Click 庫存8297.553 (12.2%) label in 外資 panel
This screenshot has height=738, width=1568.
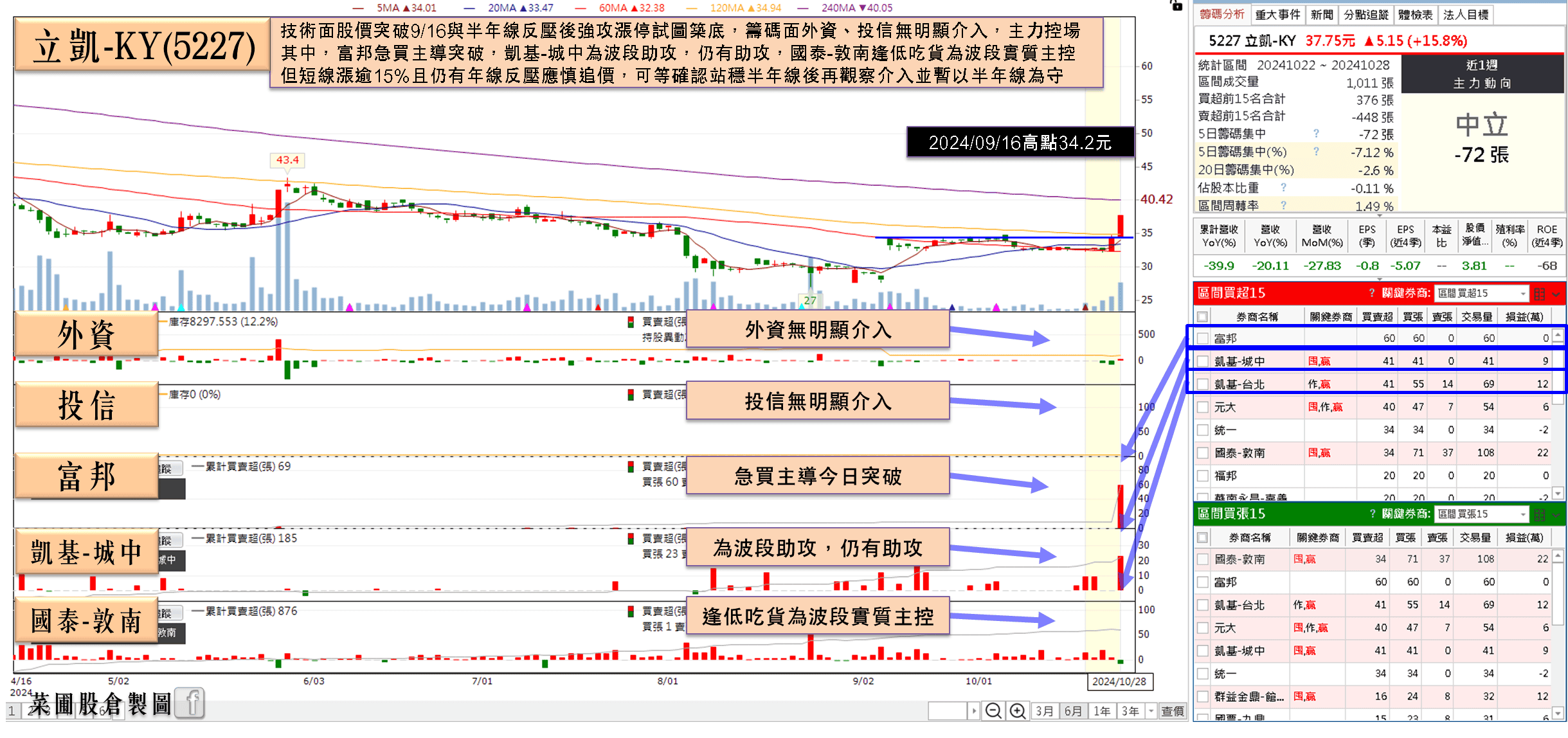[x=223, y=321]
